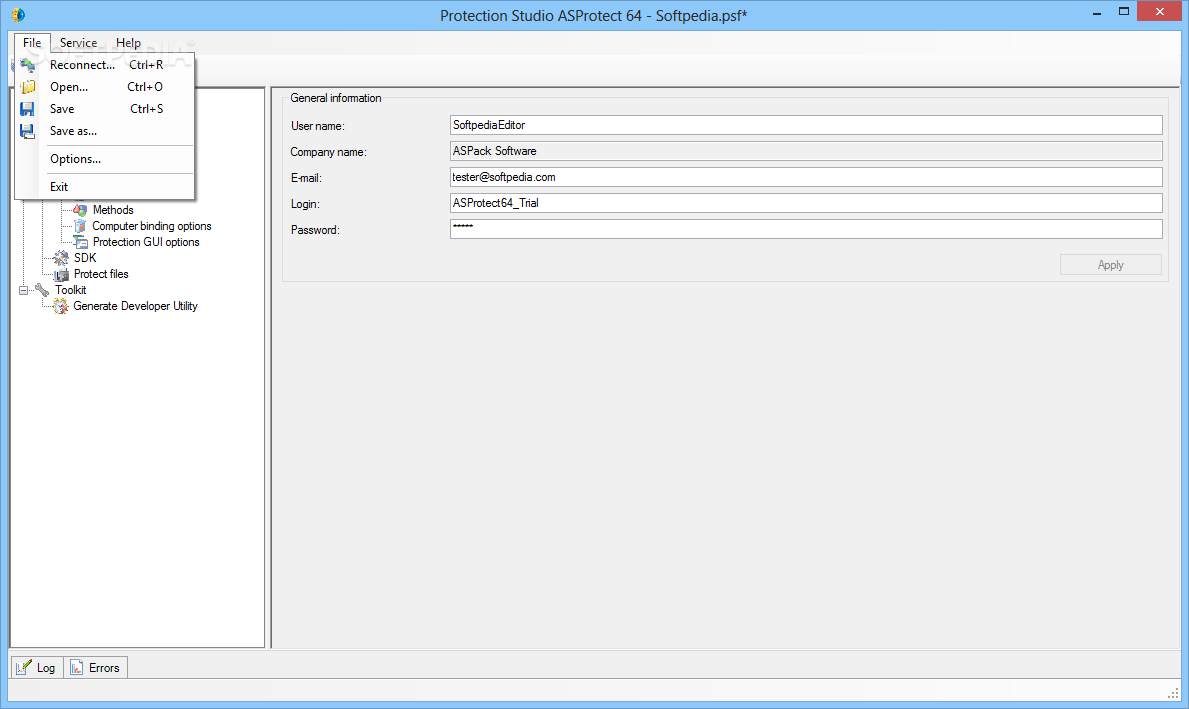Open the Help menu

point(128,43)
